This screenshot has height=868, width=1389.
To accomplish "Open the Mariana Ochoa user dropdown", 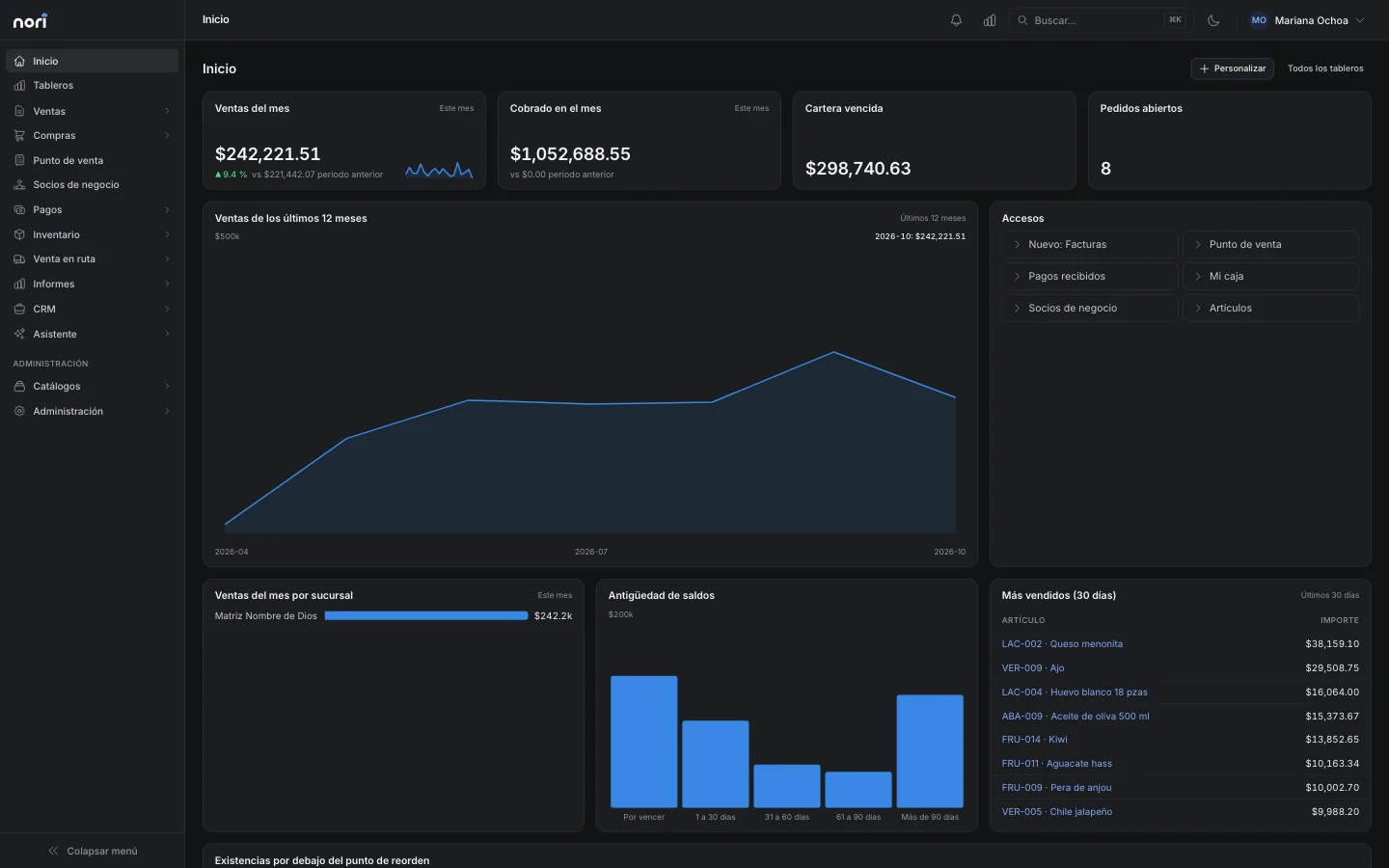I will click(1307, 20).
